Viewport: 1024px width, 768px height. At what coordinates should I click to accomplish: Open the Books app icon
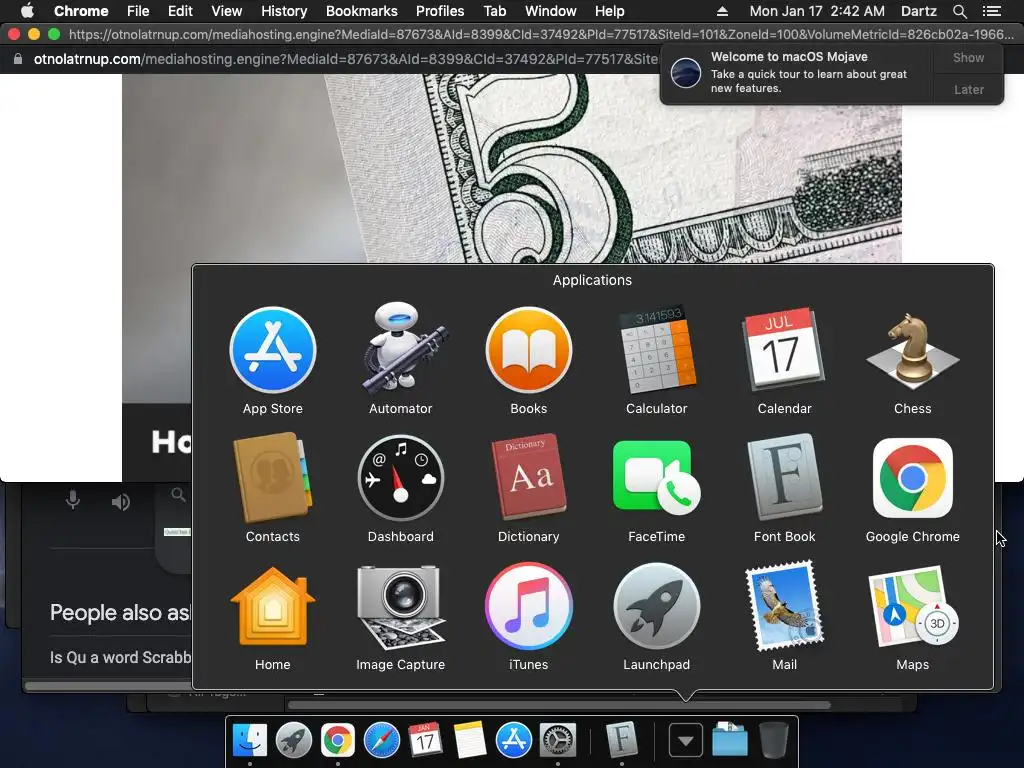click(x=529, y=351)
